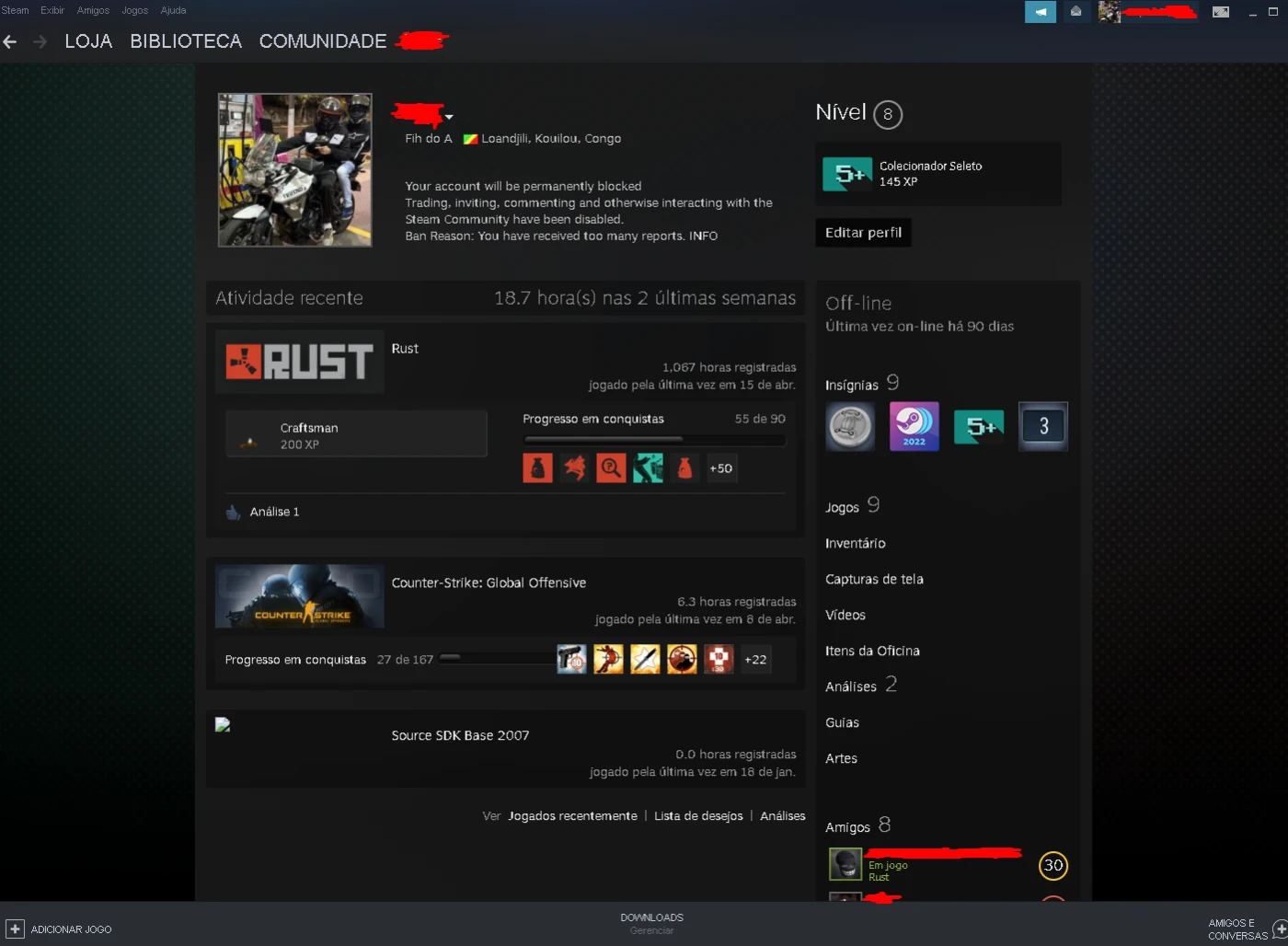Image resolution: width=1288 pixels, height=946 pixels.
Task: Select the second Rust achievement icon
Action: (x=574, y=468)
